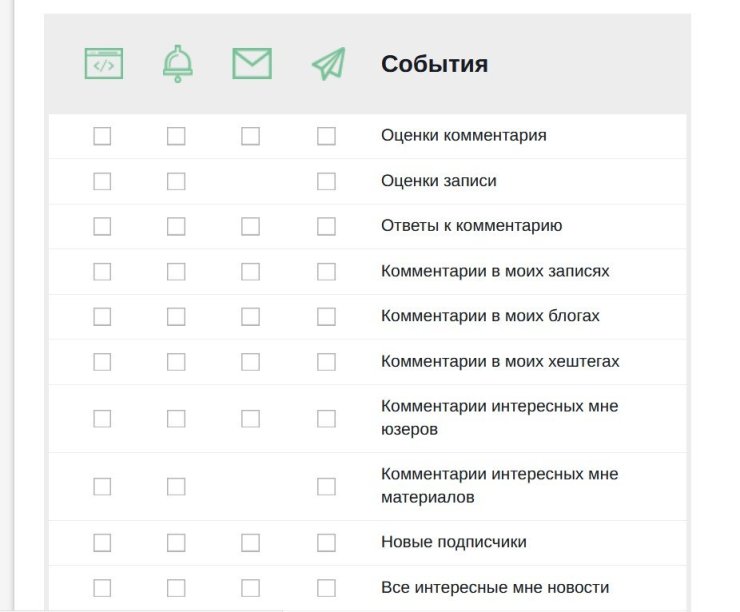
Task: Check website checkbox for Новые подписчики
Action: pos(102,542)
